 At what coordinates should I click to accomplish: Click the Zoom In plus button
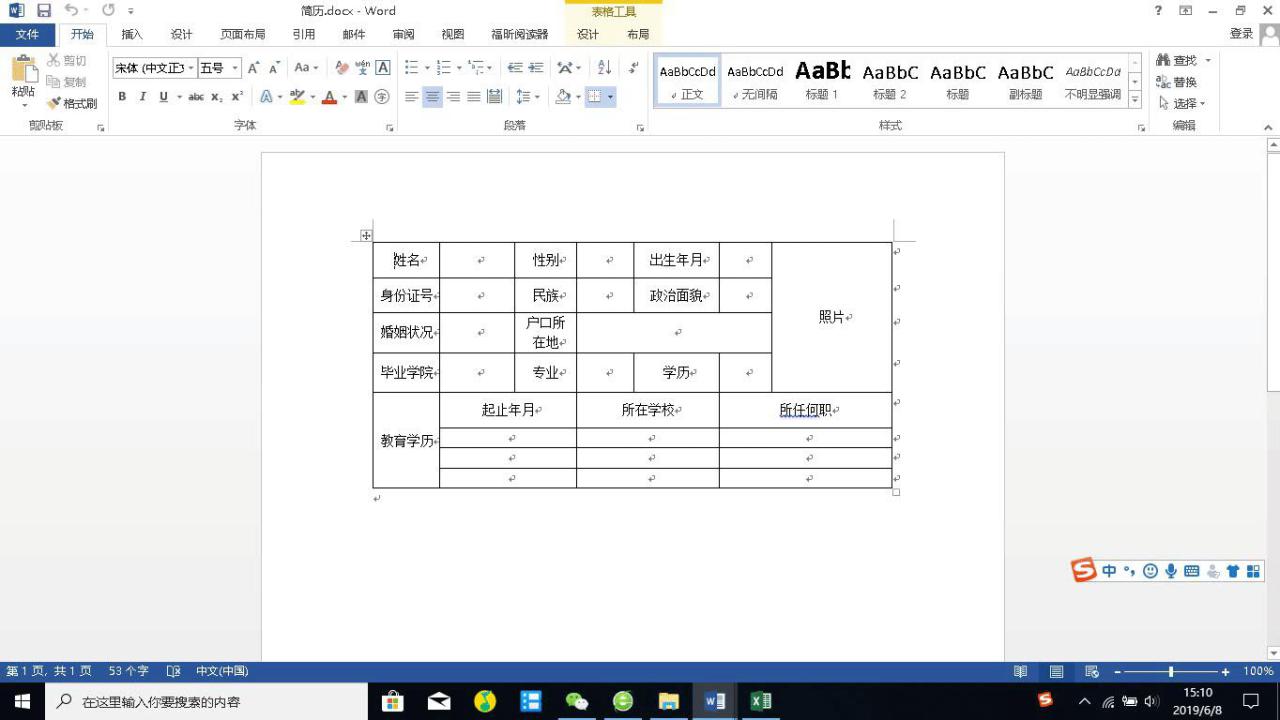1226,672
